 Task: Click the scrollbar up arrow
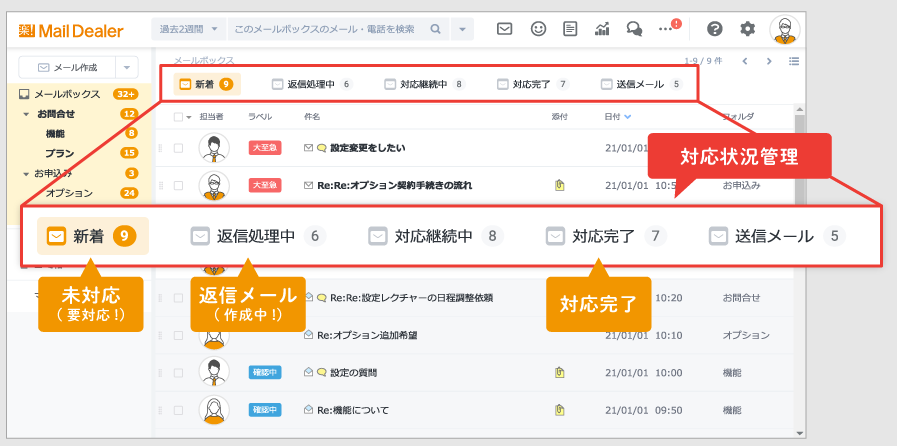[800, 110]
